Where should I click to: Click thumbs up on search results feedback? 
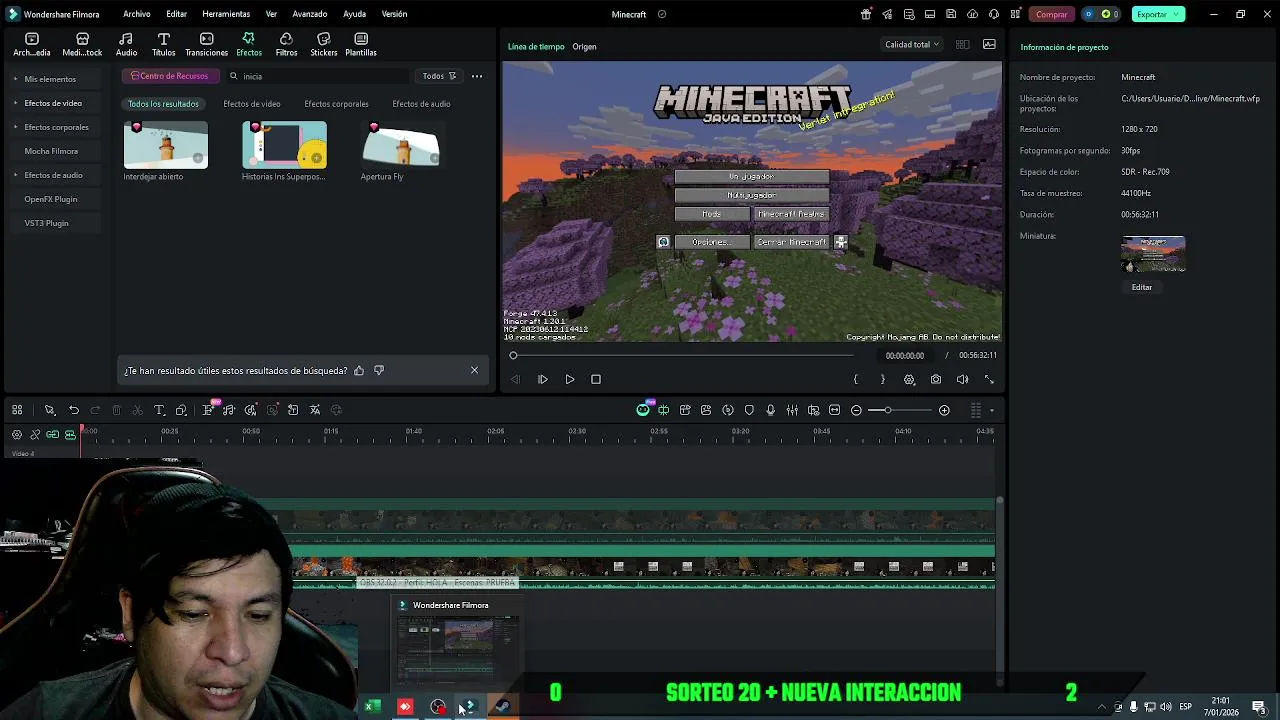tap(359, 371)
